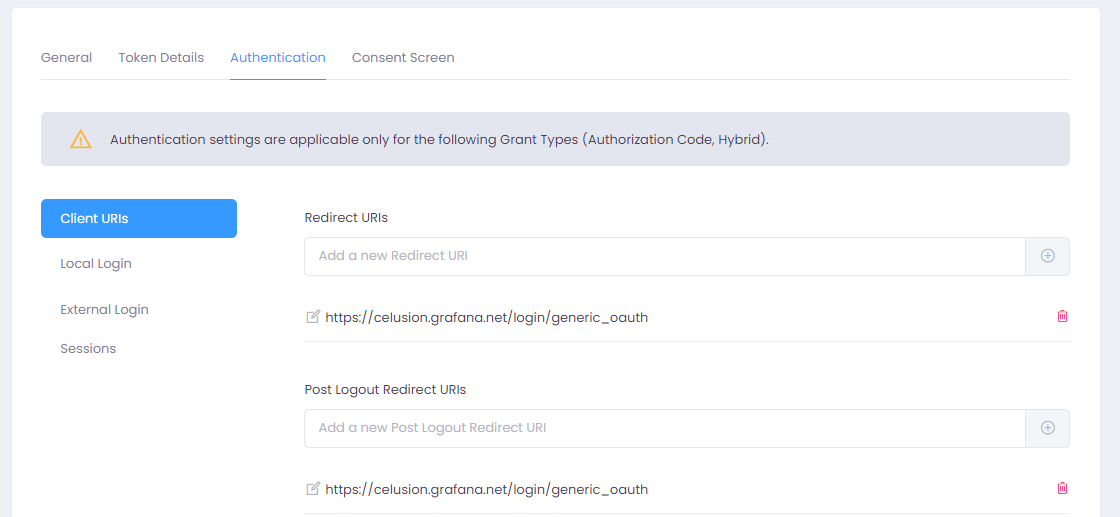Edit the Redirect URI entry pencil icon
The image size is (1120, 517).
[x=312, y=317]
